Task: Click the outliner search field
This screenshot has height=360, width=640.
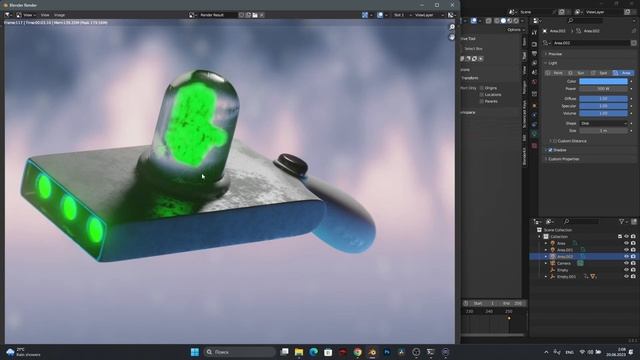Action: [581, 222]
